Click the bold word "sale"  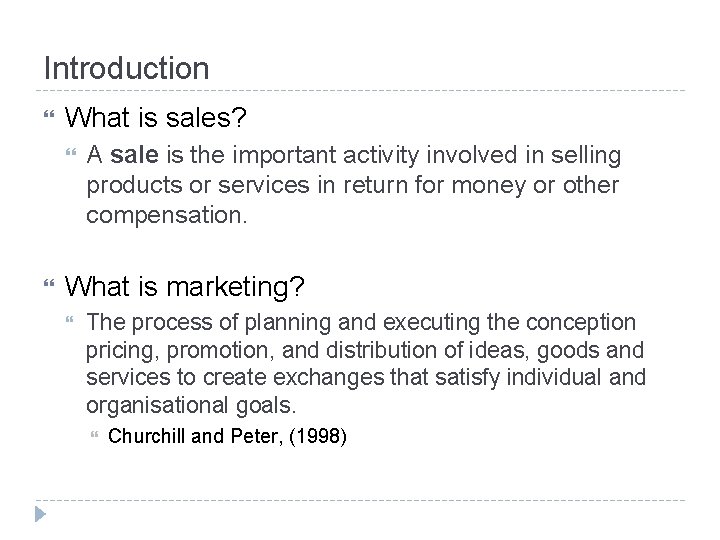pos(130,155)
